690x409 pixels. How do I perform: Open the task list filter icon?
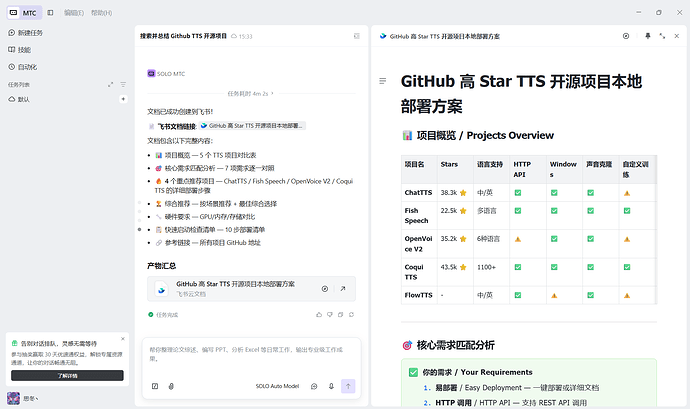pos(123,84)
